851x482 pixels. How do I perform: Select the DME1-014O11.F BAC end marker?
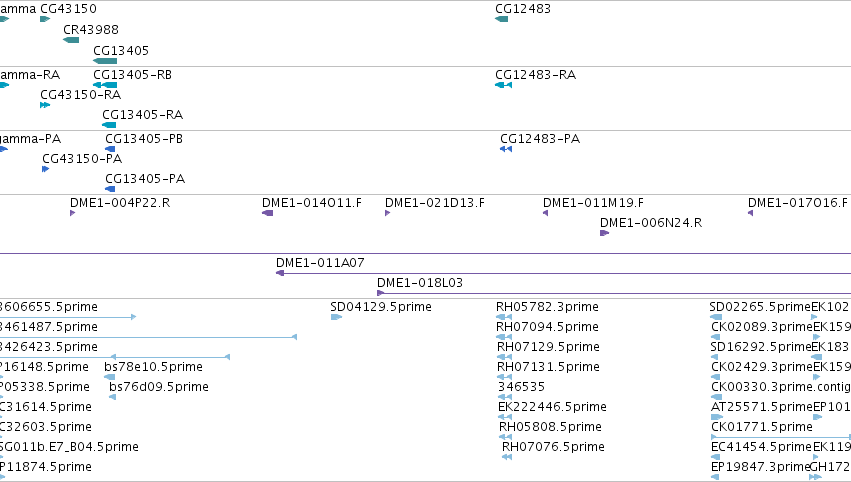[x=268, y=213]
